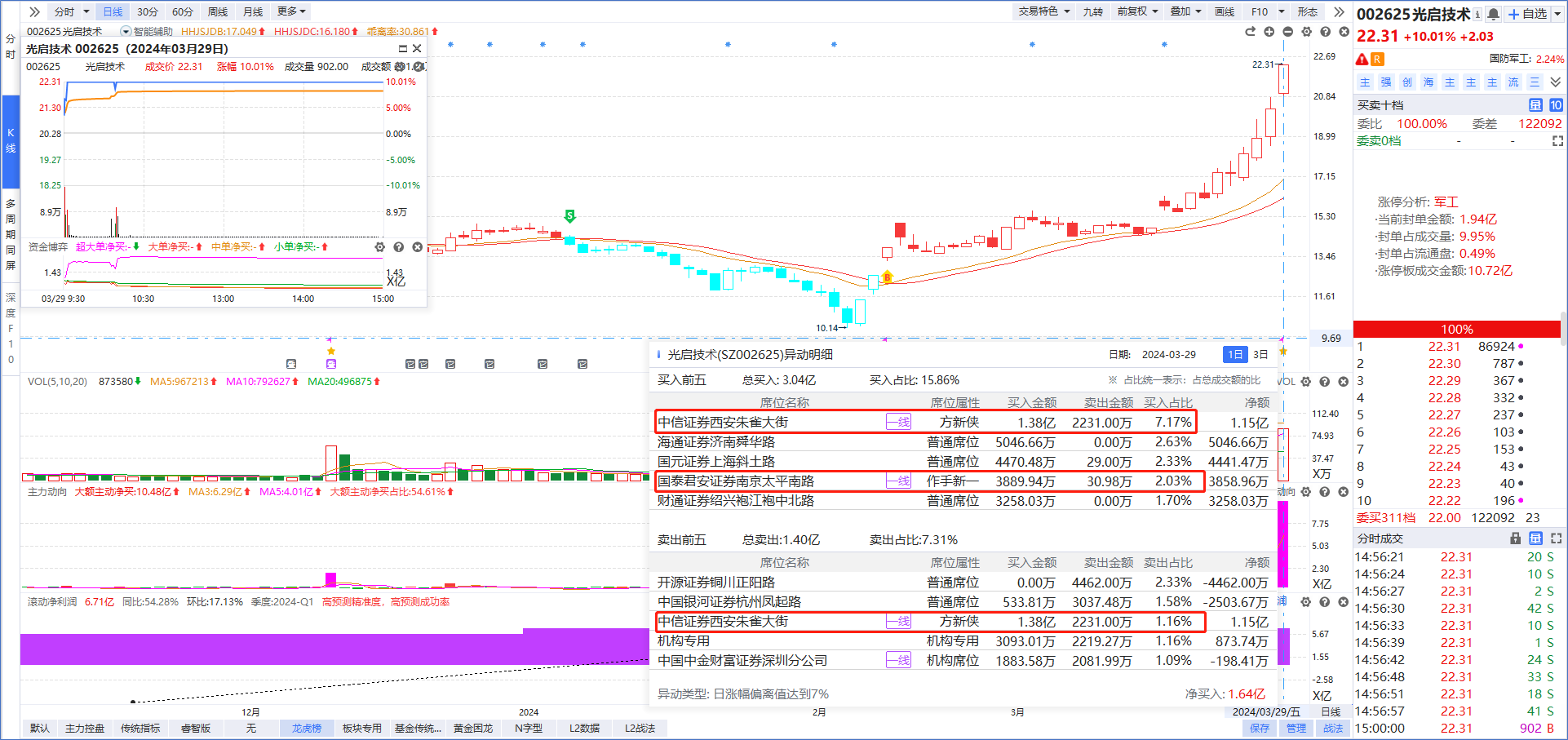Click the green S signal marker on chart
1568x740 pixels.
(x=569, y=216)
